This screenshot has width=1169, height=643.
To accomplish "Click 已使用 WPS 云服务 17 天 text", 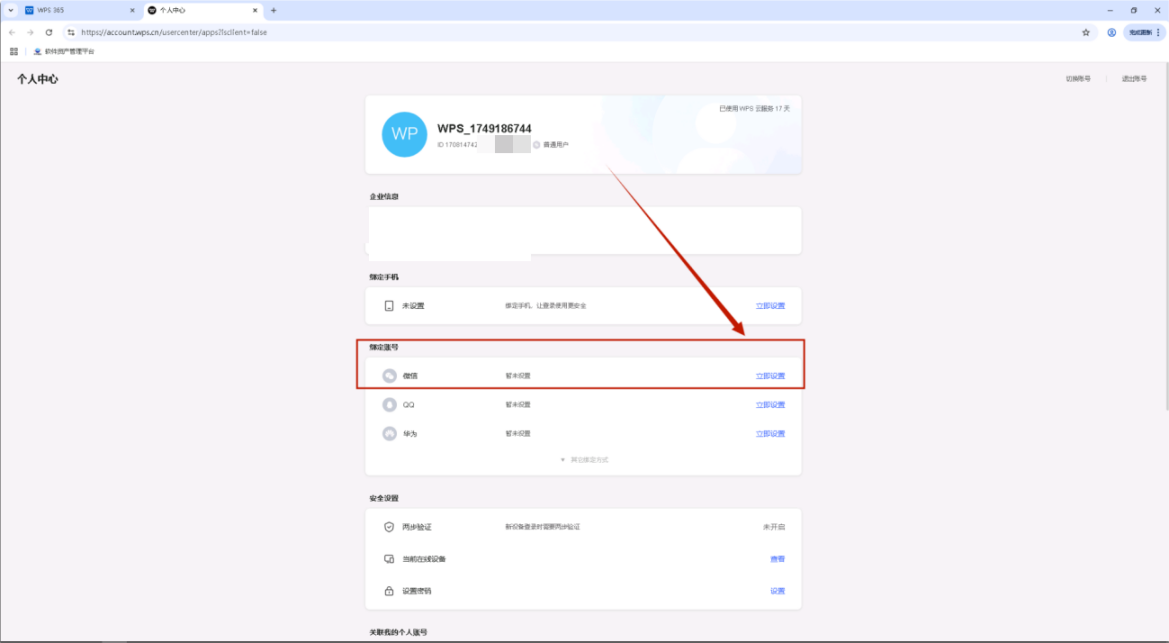I will coord(754,109).
